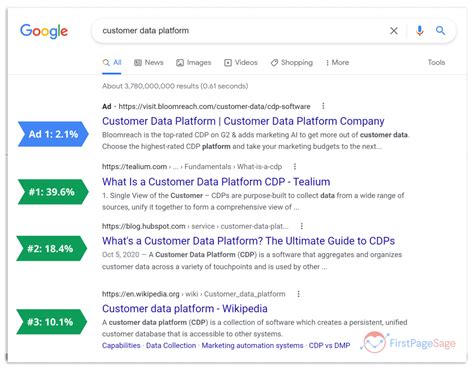Viewport: 474px width, 369px height.
Task: Open the Tools options
Action: (x=436, y=62)
